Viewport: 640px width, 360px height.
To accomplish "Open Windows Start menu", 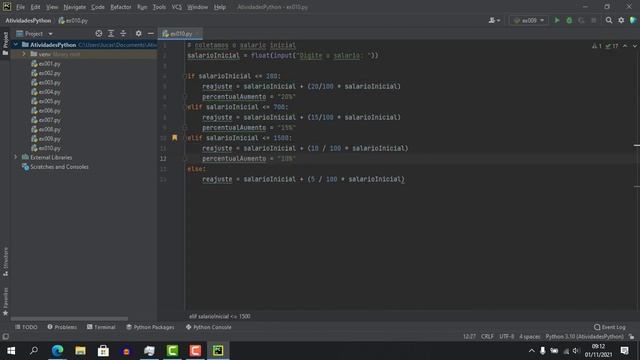I will tap(11, 351).
